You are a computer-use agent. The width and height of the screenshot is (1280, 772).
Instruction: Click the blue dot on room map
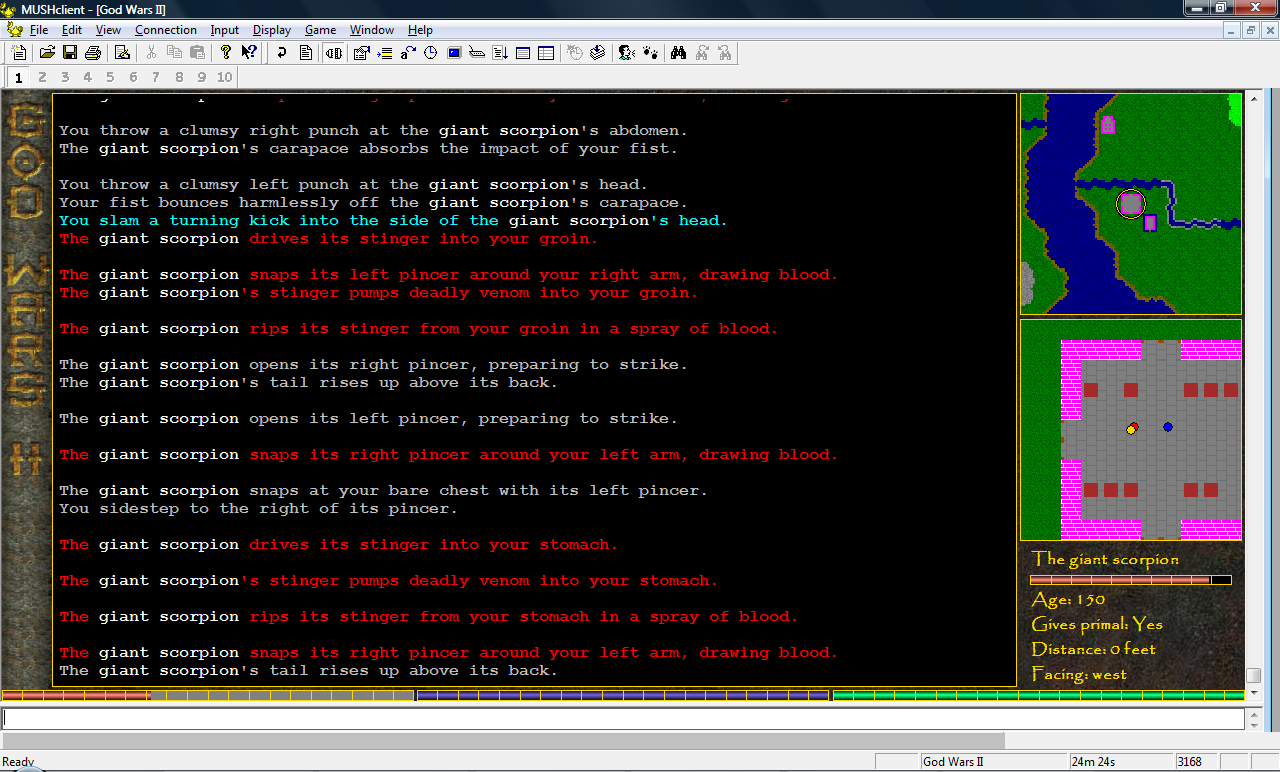[1168, 427]
